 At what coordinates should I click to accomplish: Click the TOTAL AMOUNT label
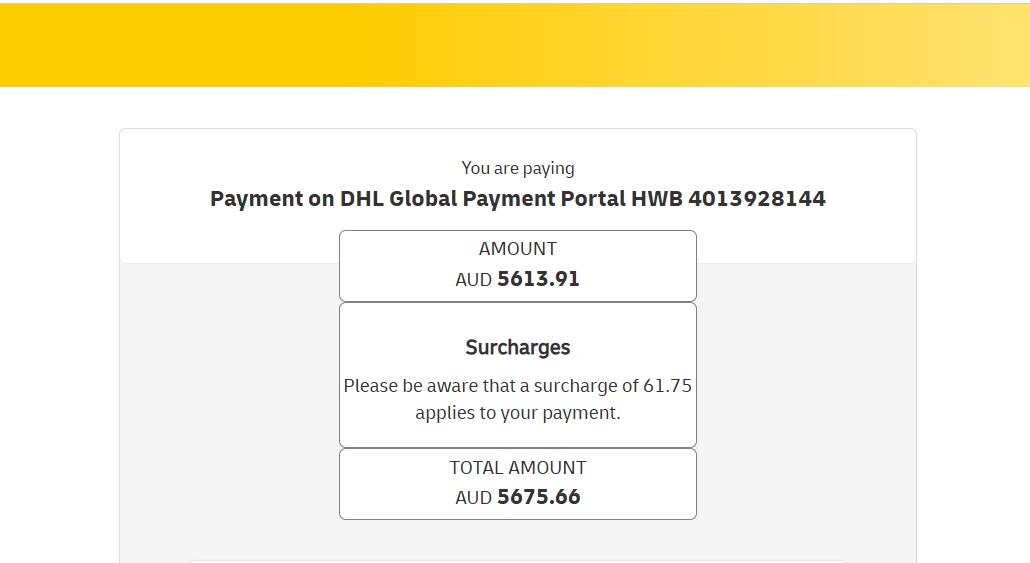pos(518,468)
